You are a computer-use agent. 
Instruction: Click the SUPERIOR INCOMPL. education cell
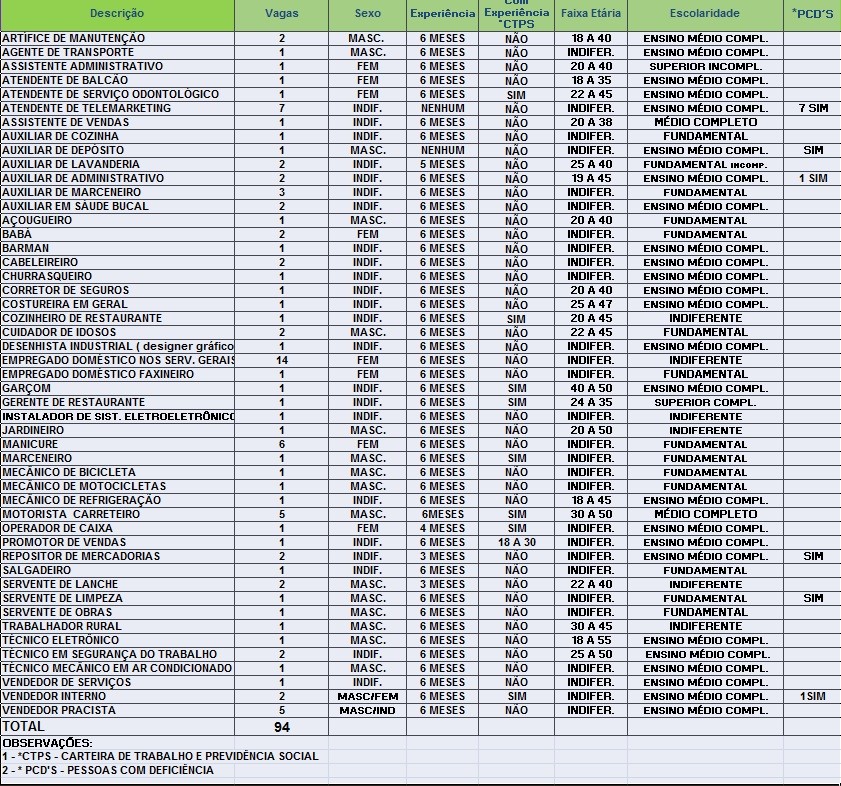point(705,66)
